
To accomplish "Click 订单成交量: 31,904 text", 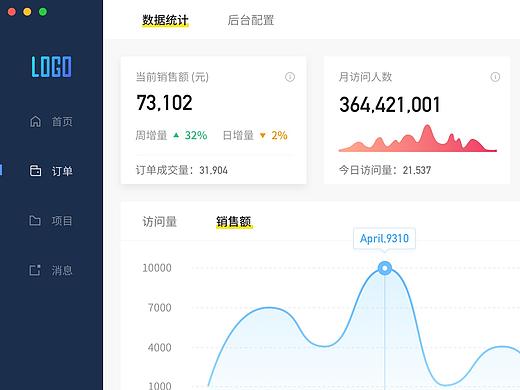I will [182, 170].
